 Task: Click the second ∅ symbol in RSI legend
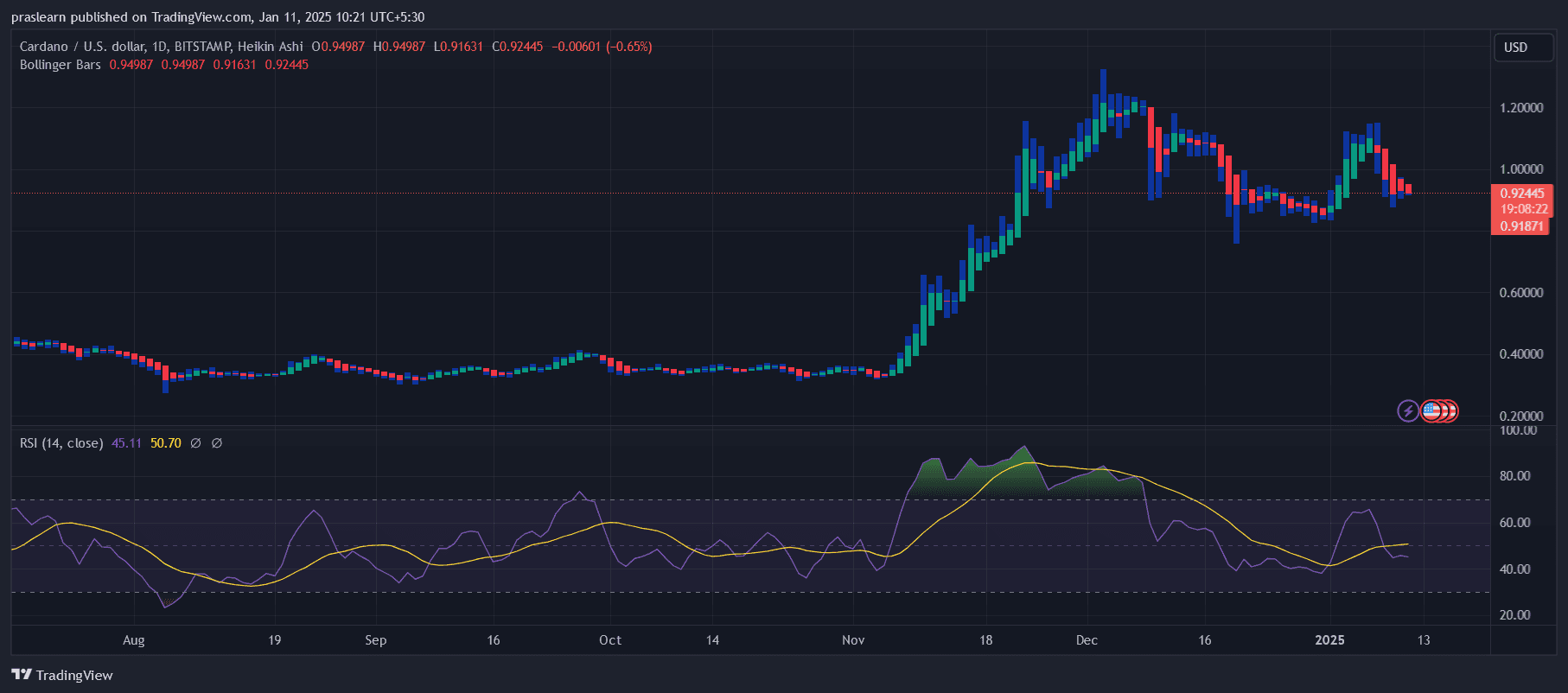pyautogui.click(x=217, y=443)
